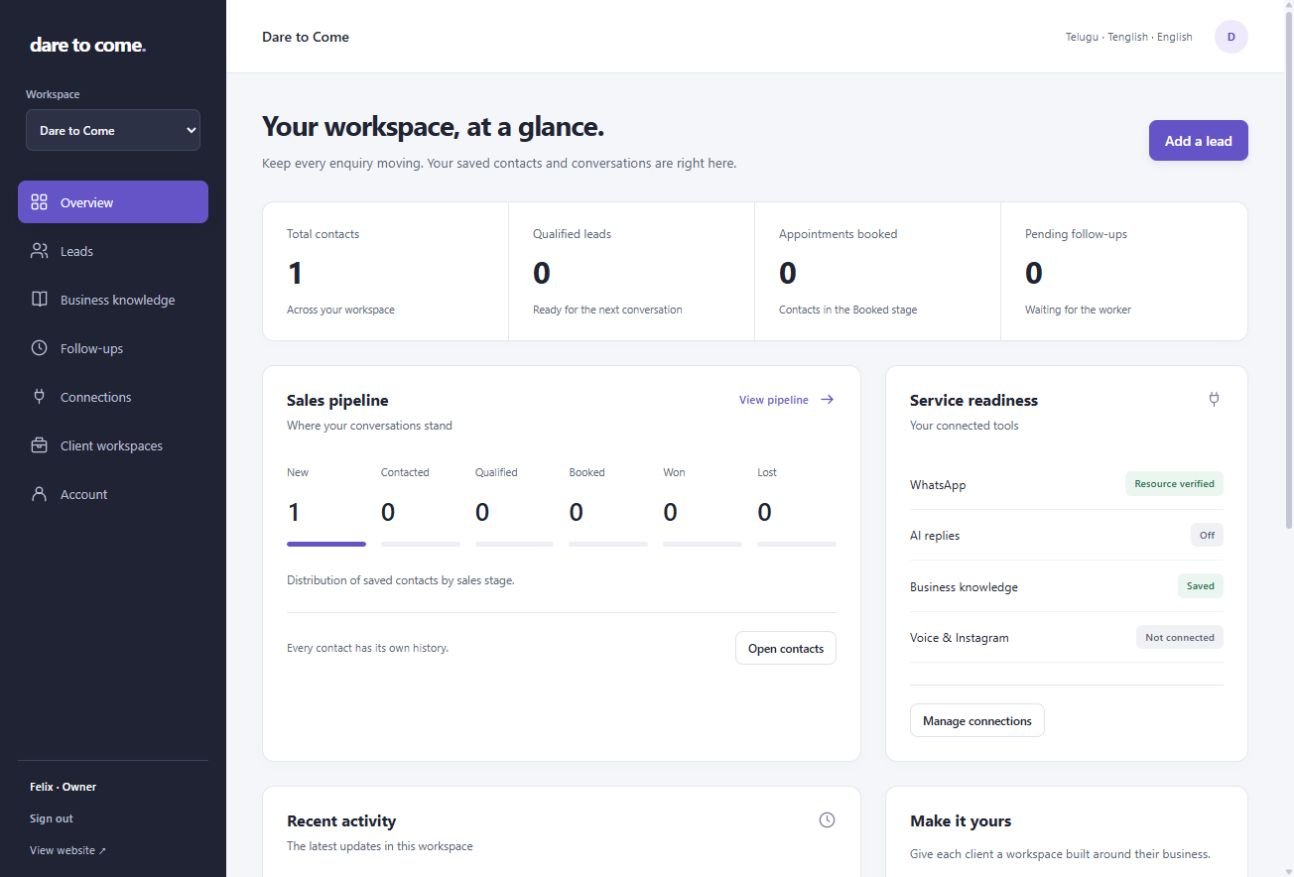Viewport: 1294px width, 877px height.
Task: Click the Overview grid icon in sidebar
Action: click(39, 202)
